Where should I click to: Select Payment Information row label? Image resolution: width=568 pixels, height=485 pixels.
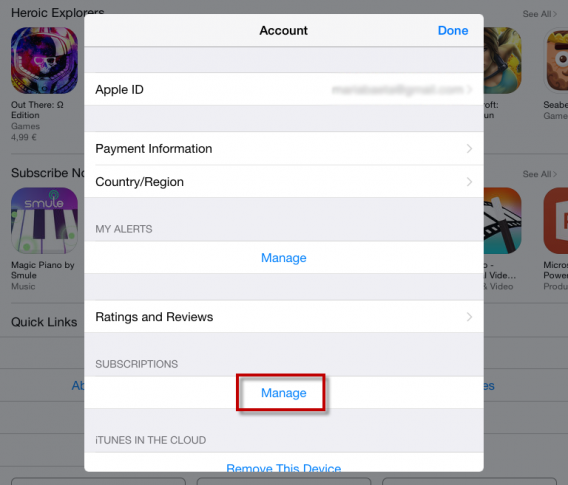coord(154,149)
